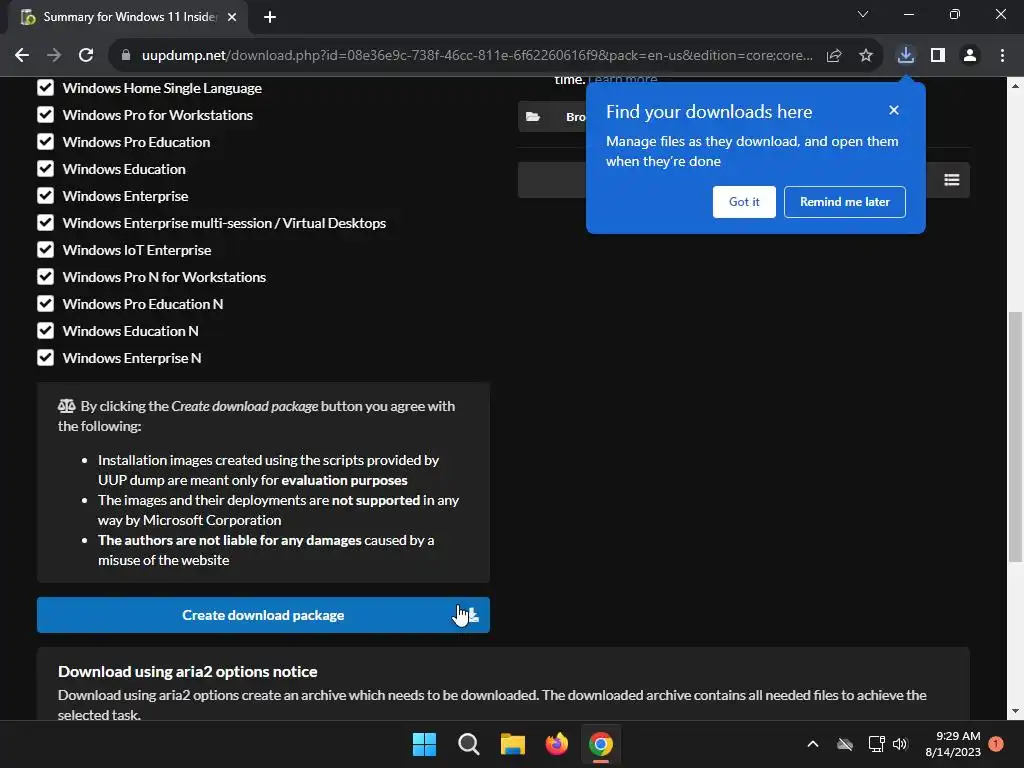Click Remind me later button
Image resolution: width=1024 pixels, height=768 pixels.
coord(844,202)
